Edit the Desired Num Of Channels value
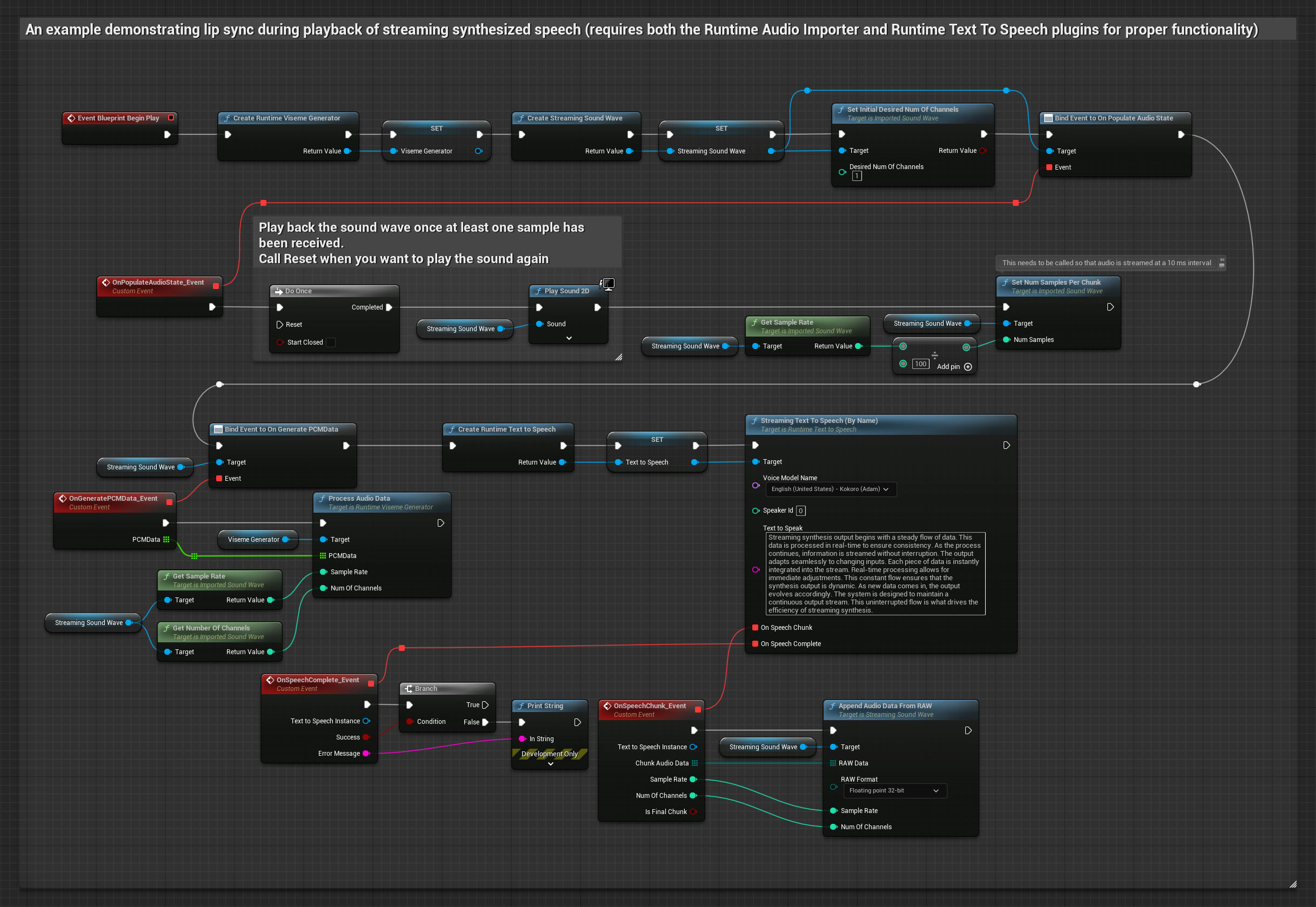The height and width of the screenshot is (907, 1316). [856, 176]
